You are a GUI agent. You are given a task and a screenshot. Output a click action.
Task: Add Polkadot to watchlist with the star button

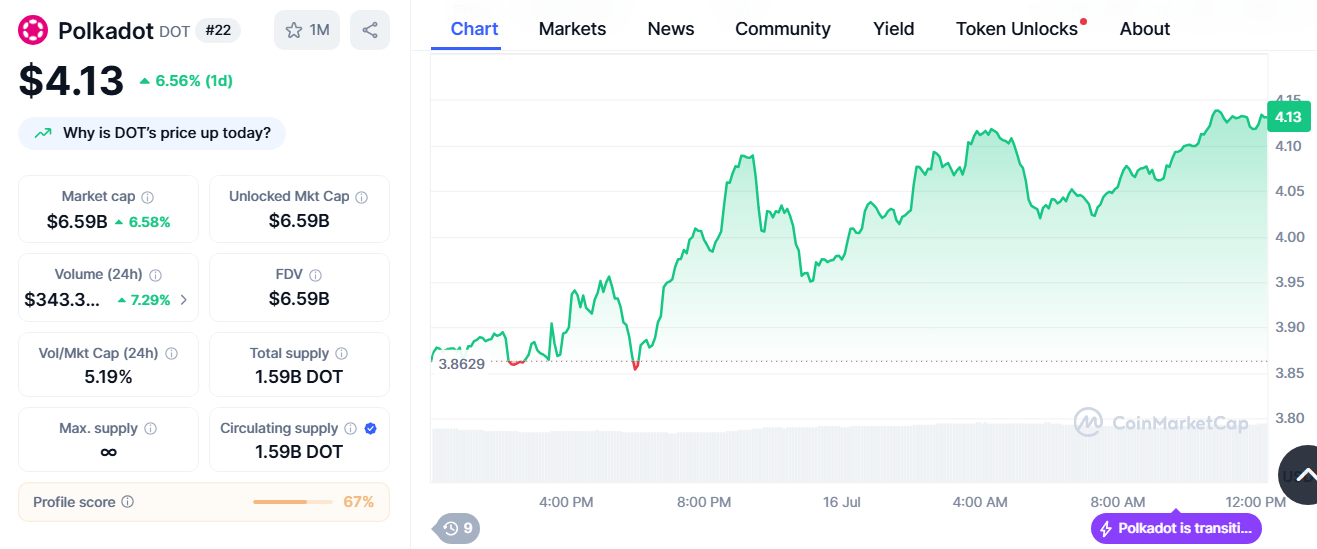pyautogui.click(x=307, y=30)
